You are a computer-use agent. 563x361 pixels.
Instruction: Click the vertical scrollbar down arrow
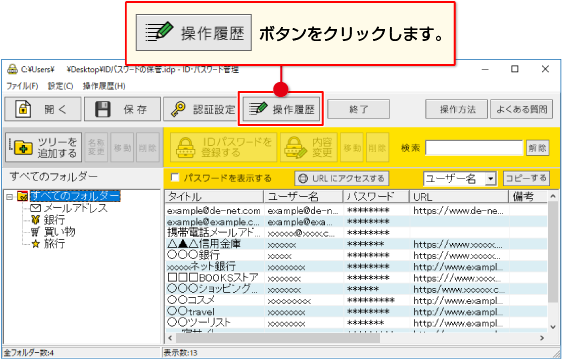(553, 327)
